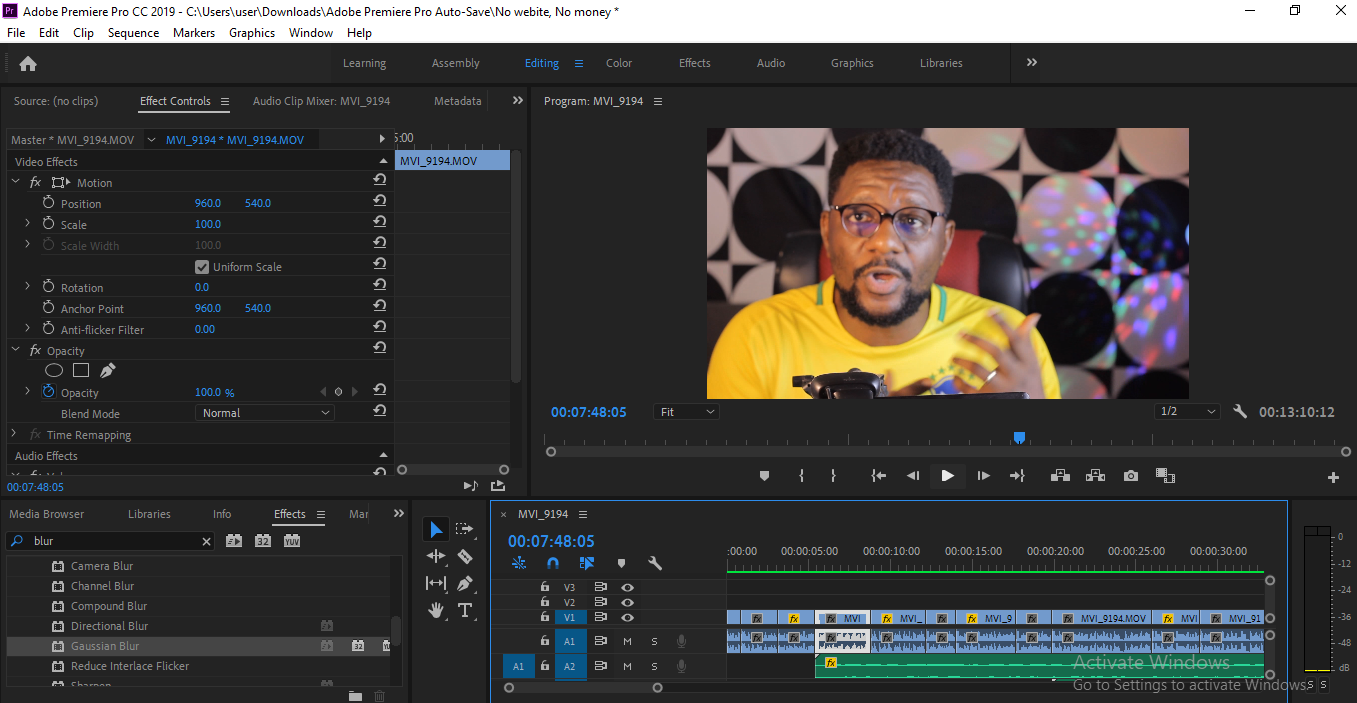Screen dimensions: 1357x703
Task: Click Comparison View icon in Program monitor
Action: [x=1165, y=476]
